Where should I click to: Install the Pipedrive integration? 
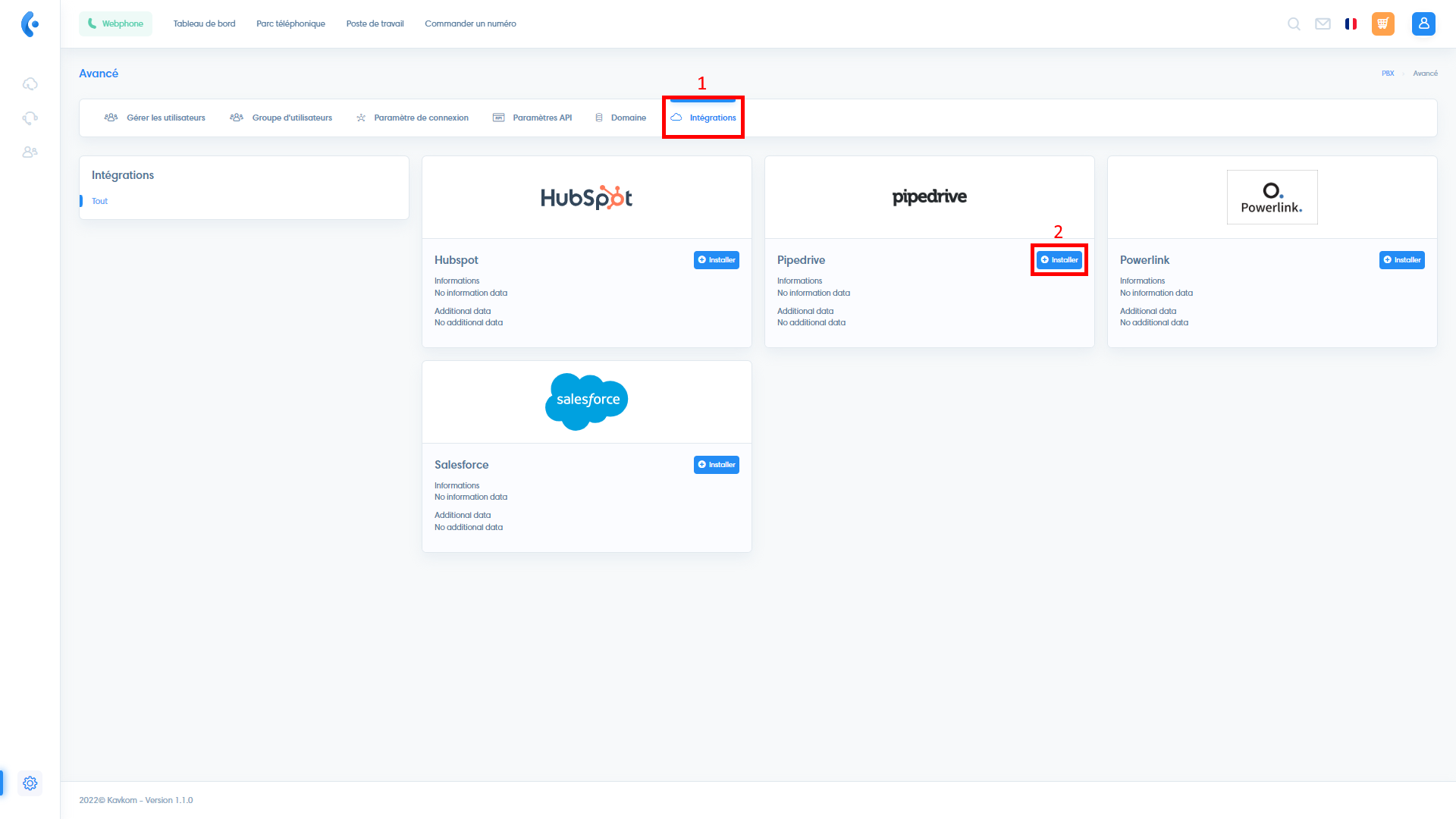pos(1059,260)
